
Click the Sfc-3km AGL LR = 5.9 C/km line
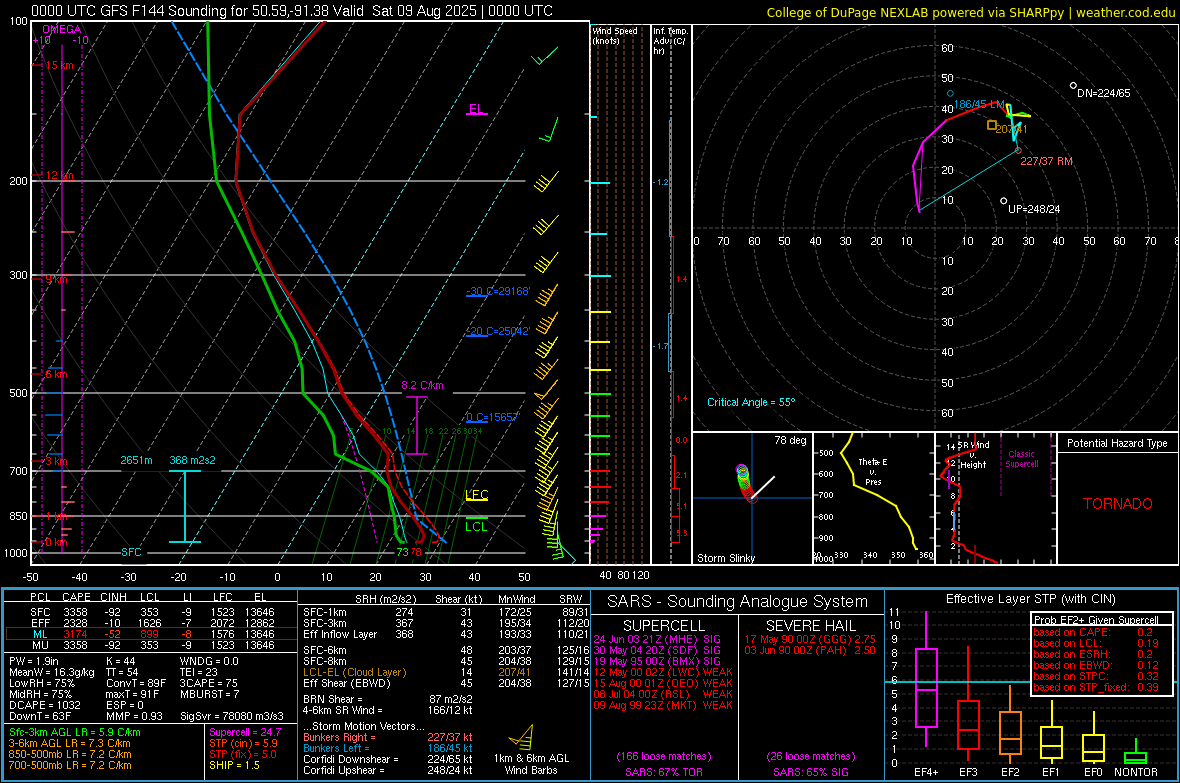tap(75, 732)
